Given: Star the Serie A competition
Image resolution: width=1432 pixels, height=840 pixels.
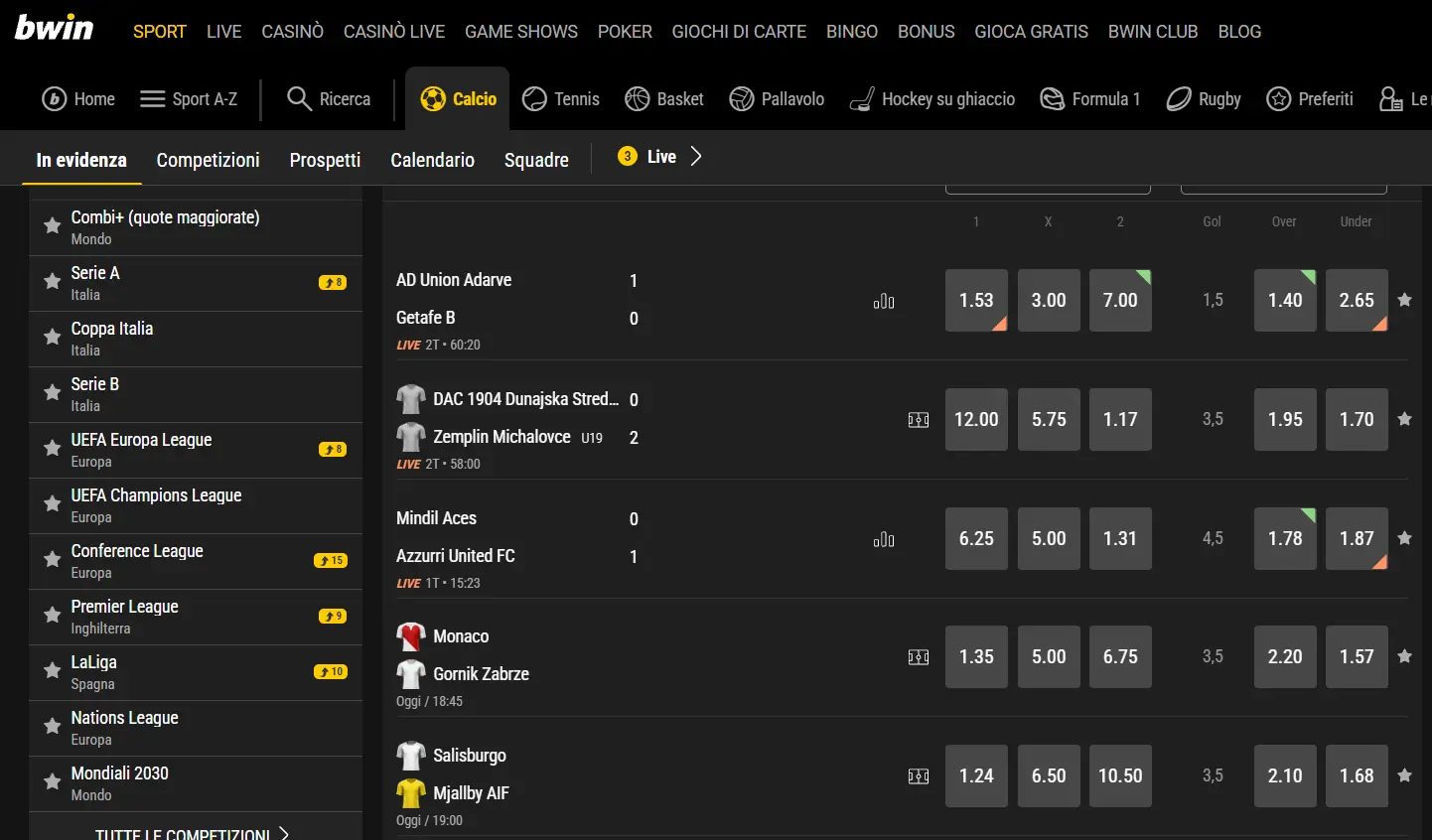Looking at the screenshot, I should (x=53, y=282).
